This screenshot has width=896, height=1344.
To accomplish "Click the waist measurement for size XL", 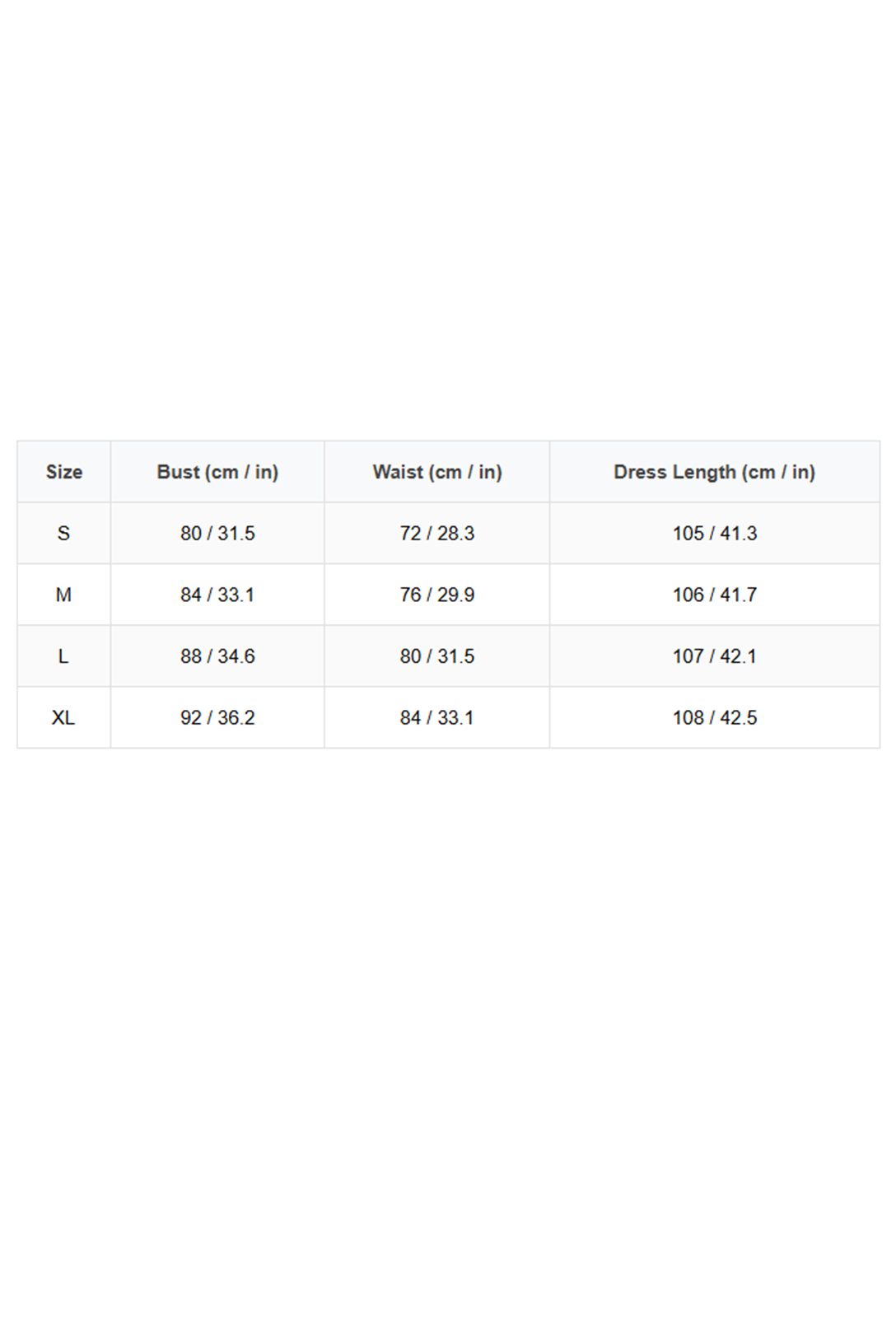I will (437, 718).
